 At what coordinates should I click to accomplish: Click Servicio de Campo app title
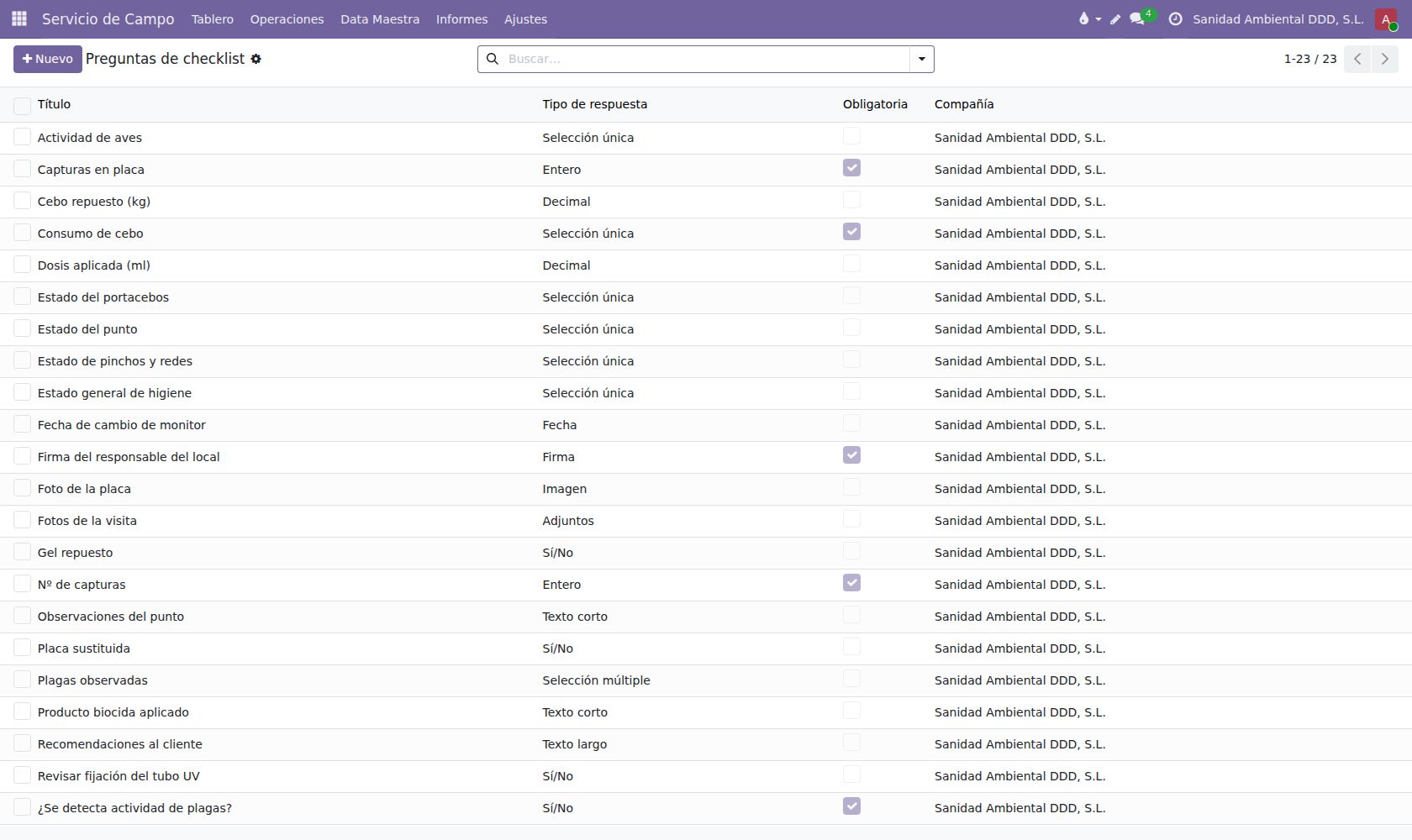[x=108, y=18]
